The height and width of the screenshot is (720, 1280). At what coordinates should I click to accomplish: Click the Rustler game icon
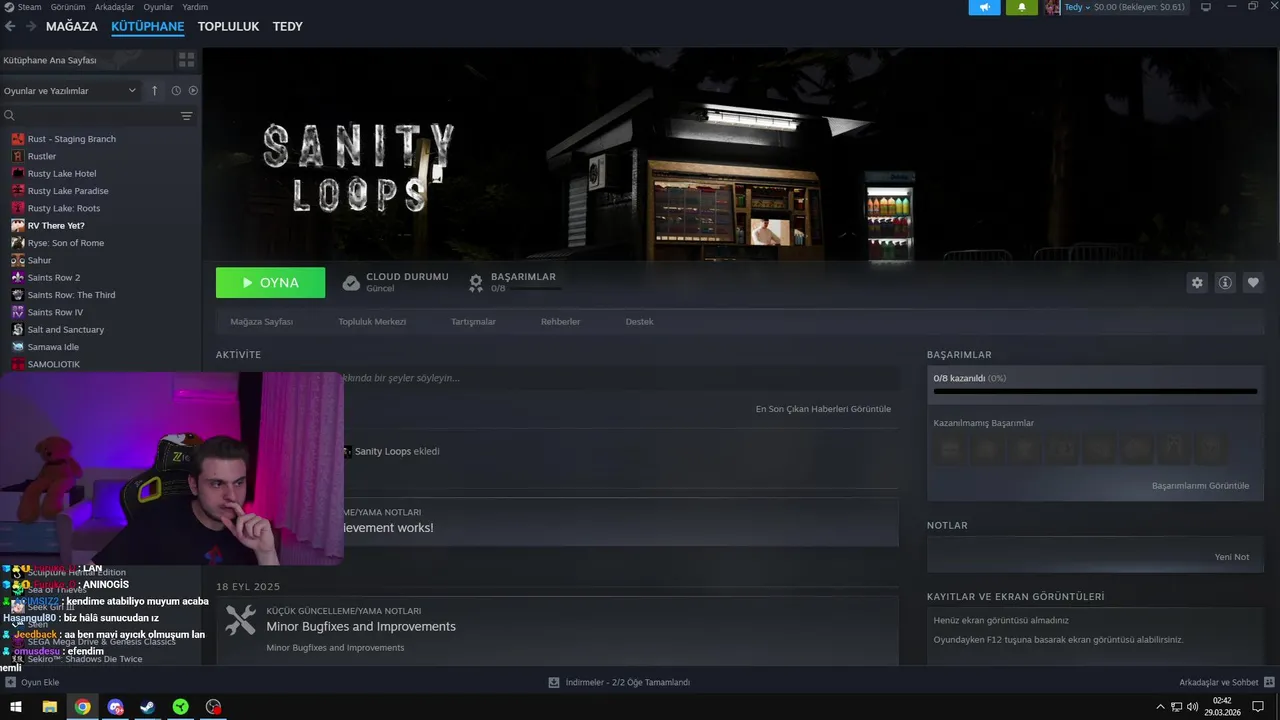(18, 156)
